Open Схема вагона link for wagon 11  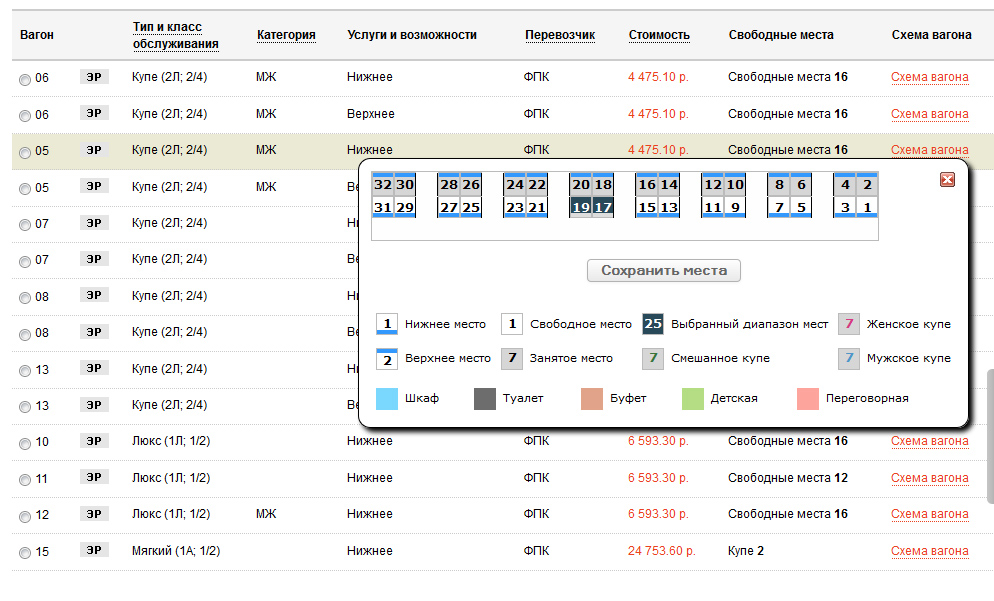click(x=929, y=478)
